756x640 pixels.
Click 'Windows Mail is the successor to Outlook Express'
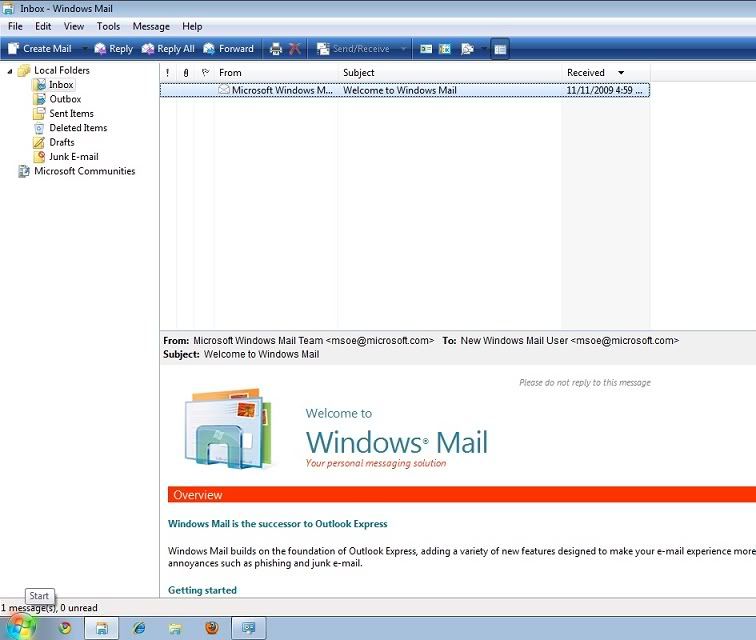pos(278,524)
